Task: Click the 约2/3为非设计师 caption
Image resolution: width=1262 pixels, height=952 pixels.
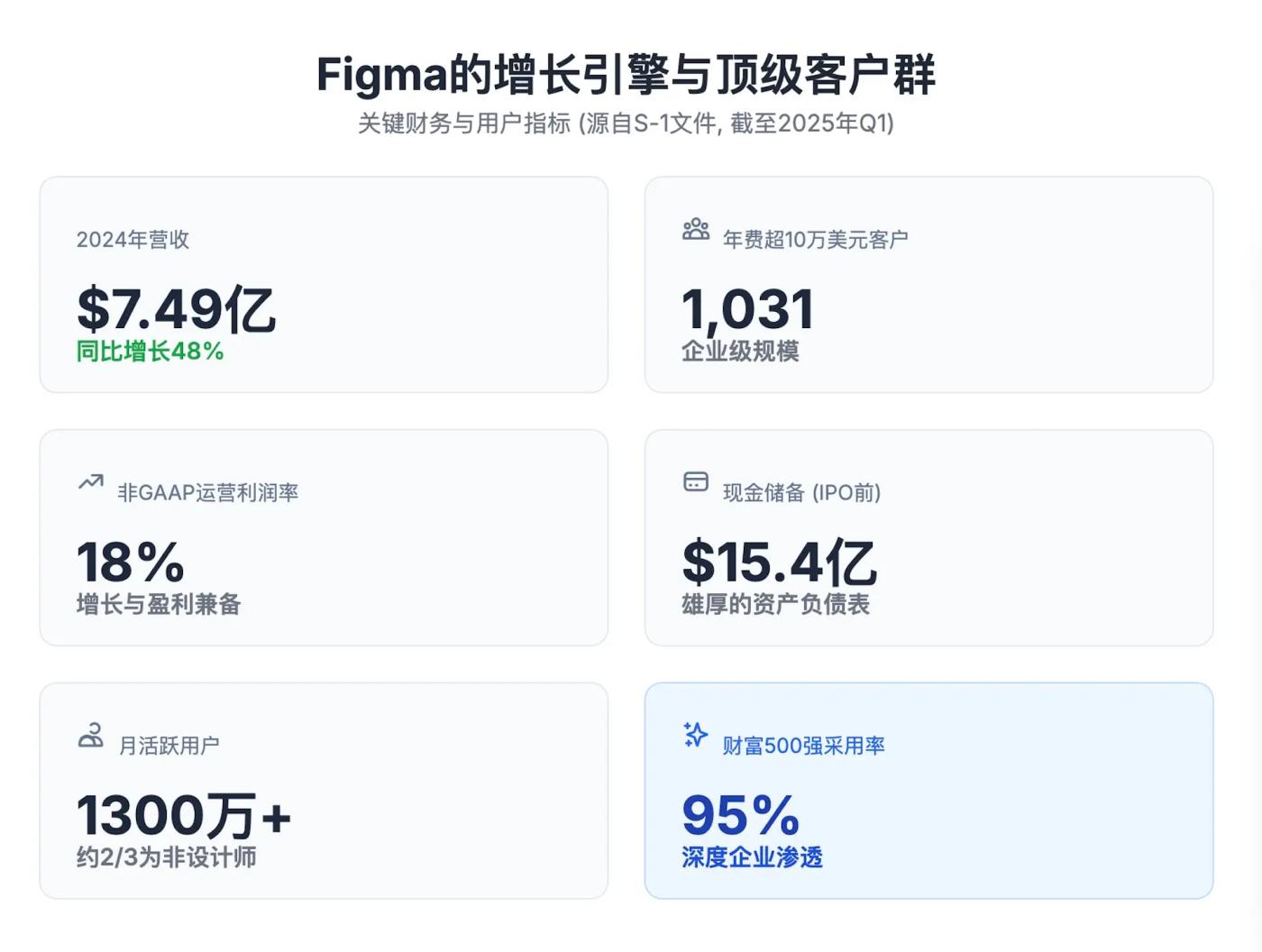Action: [x=167, y=857]
